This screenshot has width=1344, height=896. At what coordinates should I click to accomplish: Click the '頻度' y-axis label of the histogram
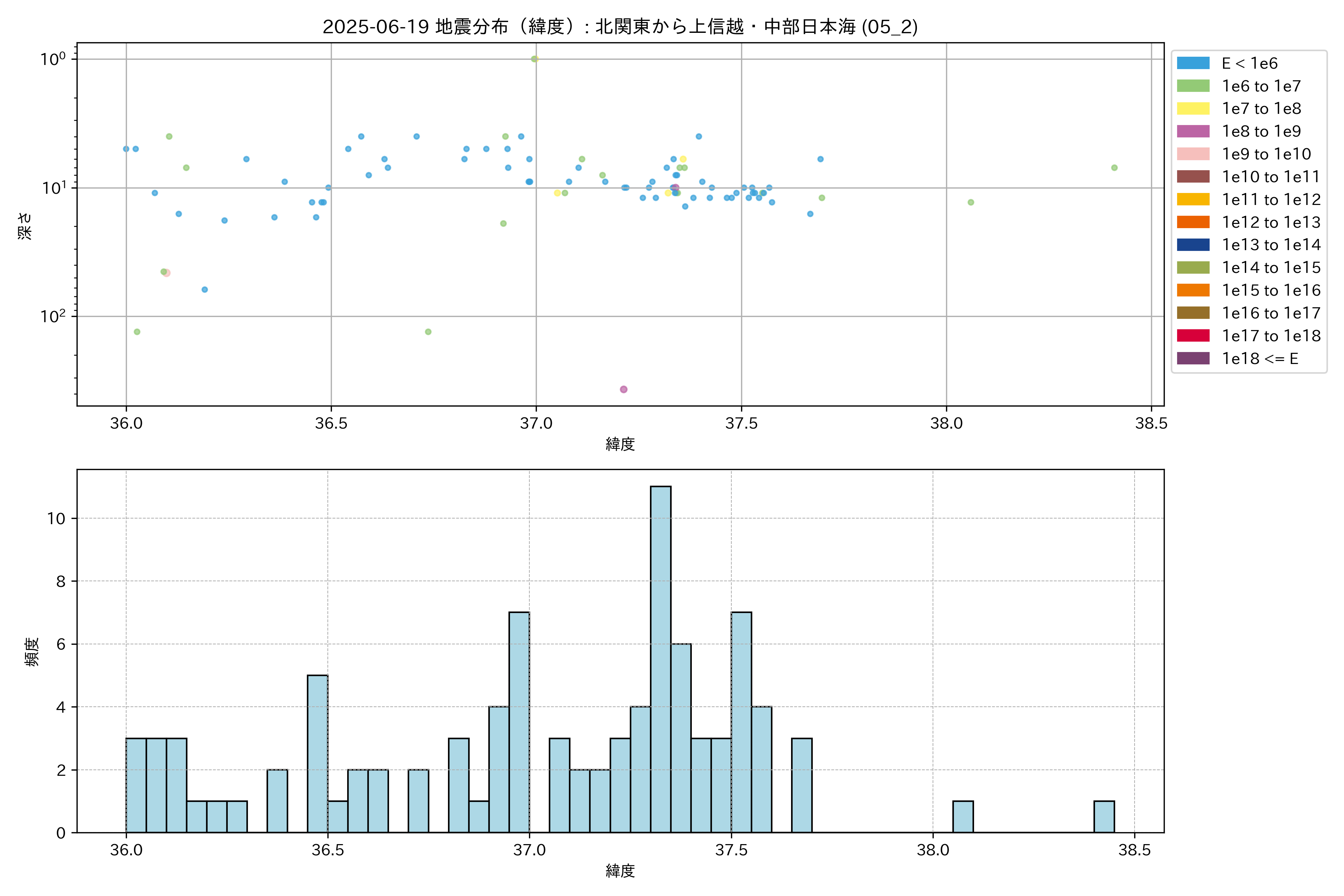point(32,651)
